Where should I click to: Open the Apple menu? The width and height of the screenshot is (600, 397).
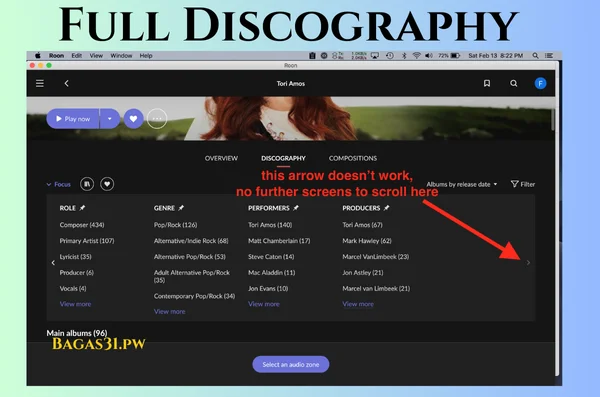pyautogui.click(x=38, y=56)
